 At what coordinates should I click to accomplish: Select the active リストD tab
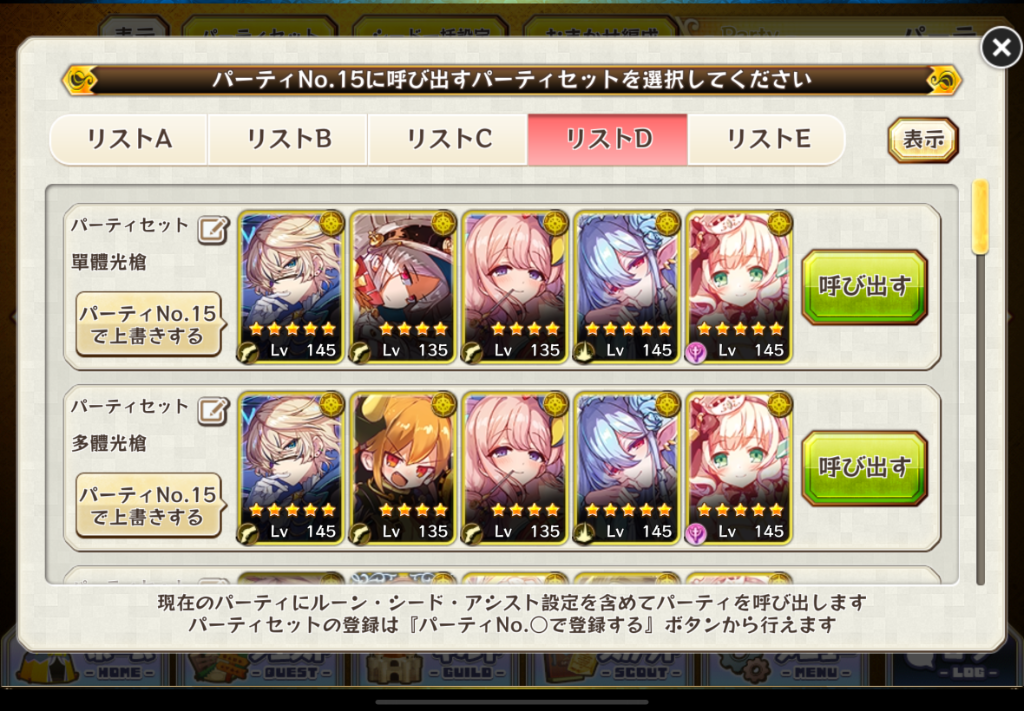coord(607,139)
